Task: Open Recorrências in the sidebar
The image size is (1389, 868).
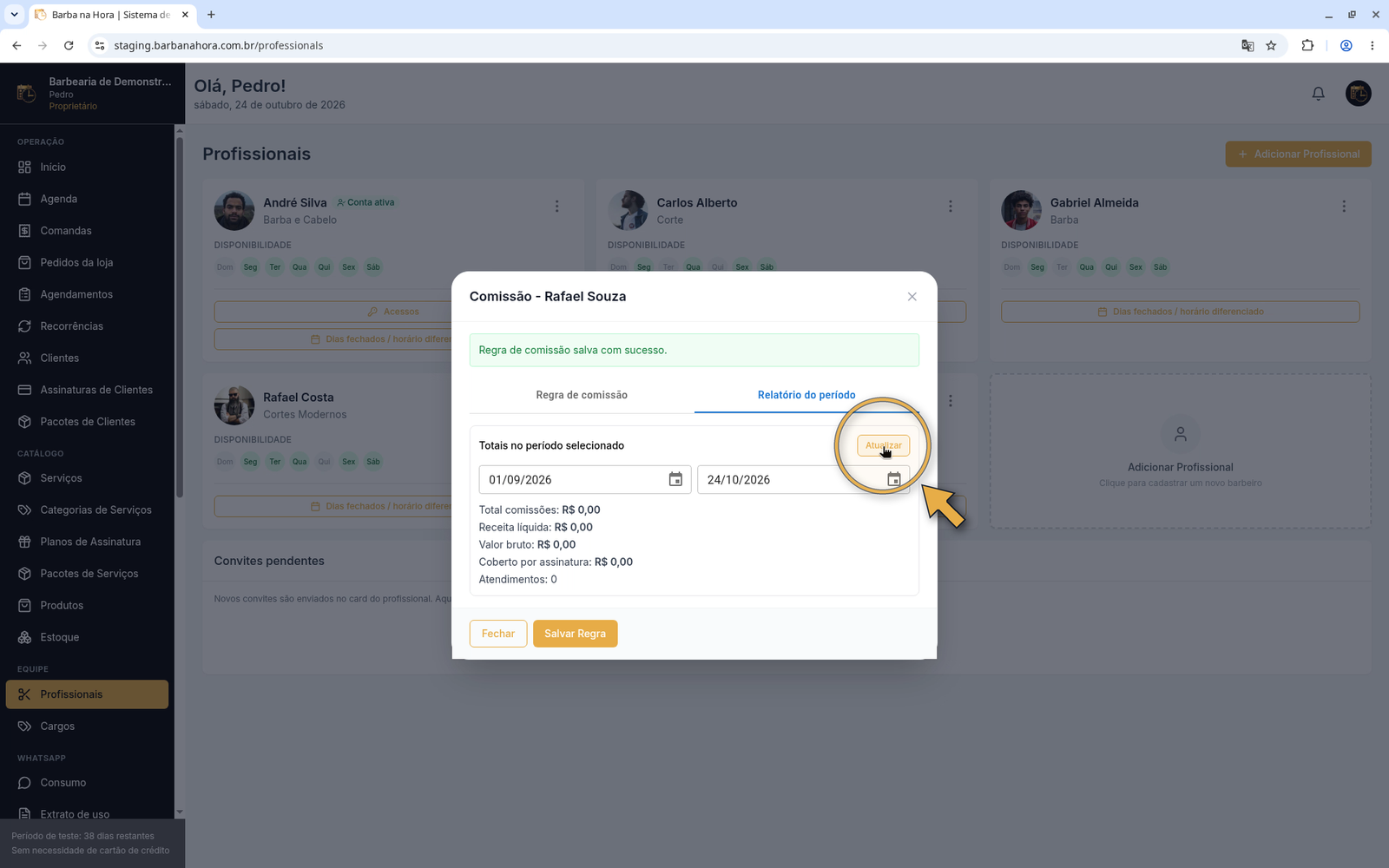Action: (87, 326)
